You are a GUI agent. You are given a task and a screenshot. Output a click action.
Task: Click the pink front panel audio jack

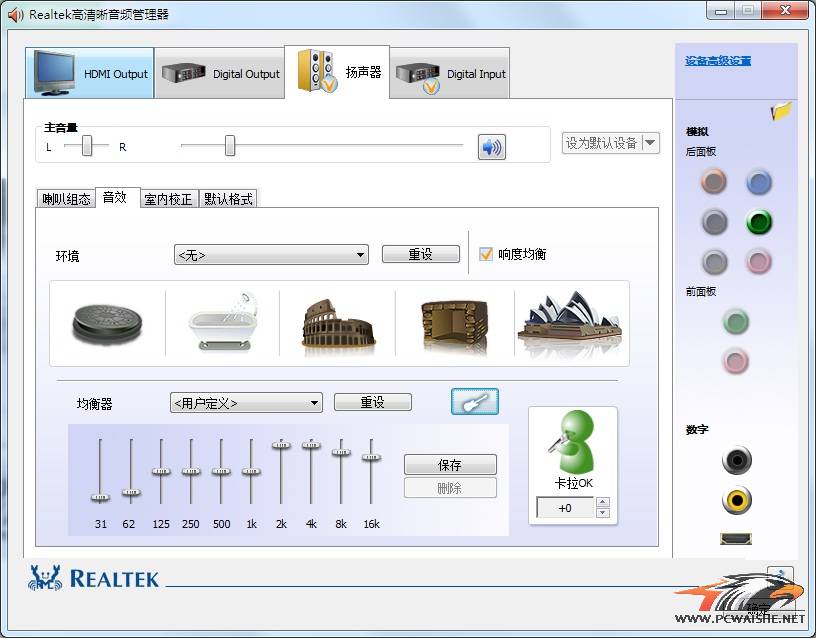[735, 361]
